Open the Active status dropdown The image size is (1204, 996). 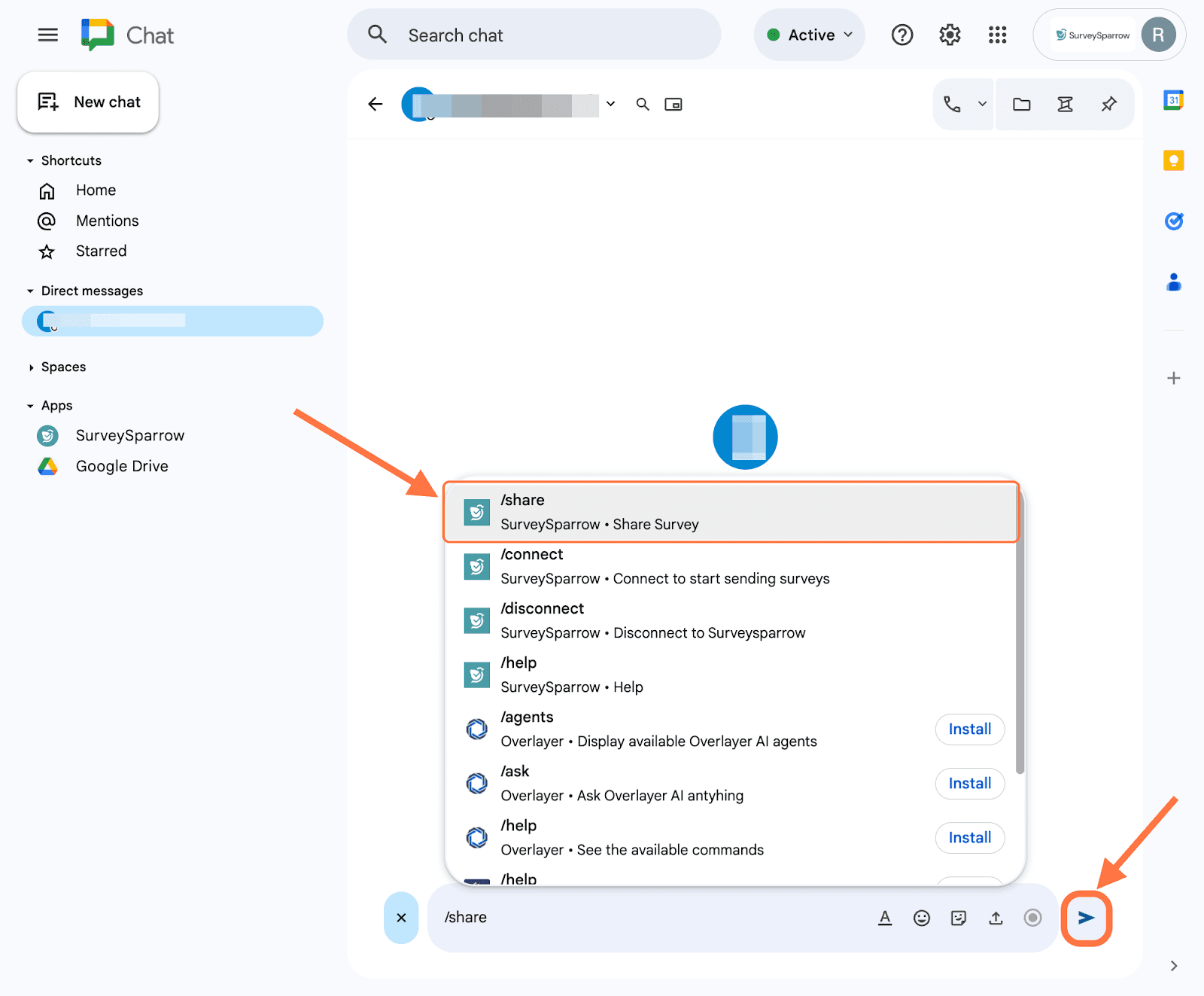810,35
